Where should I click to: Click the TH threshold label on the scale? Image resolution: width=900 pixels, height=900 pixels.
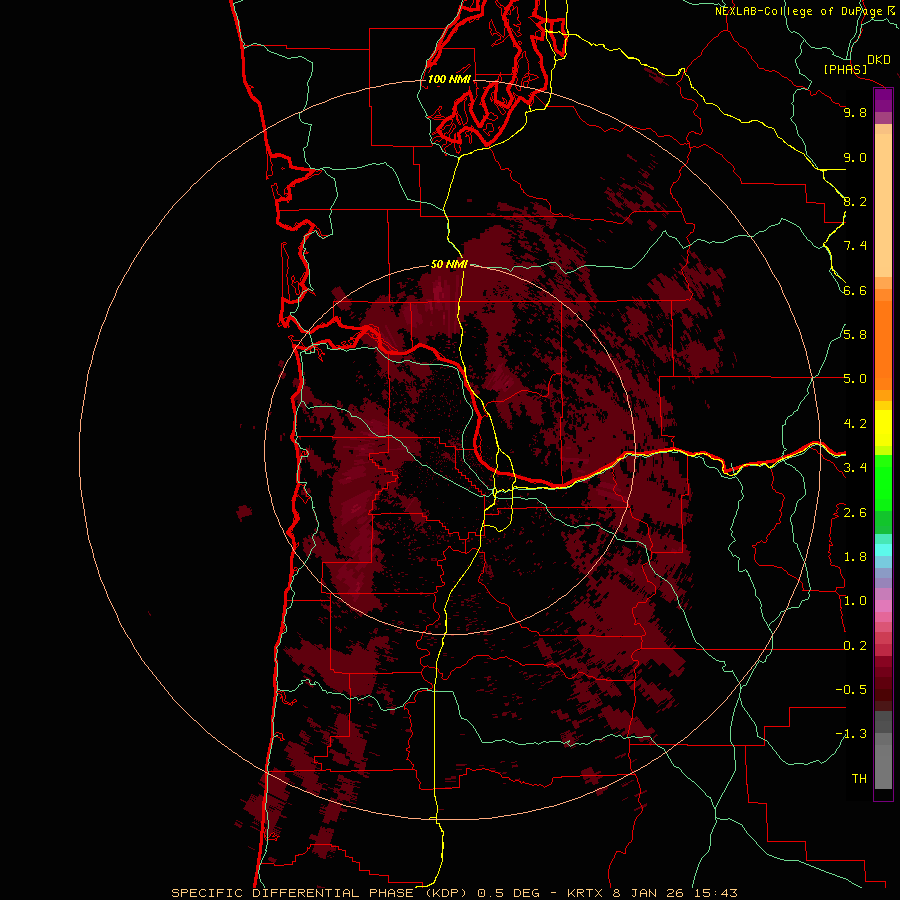pyautogui.click(x=859, y=779)
